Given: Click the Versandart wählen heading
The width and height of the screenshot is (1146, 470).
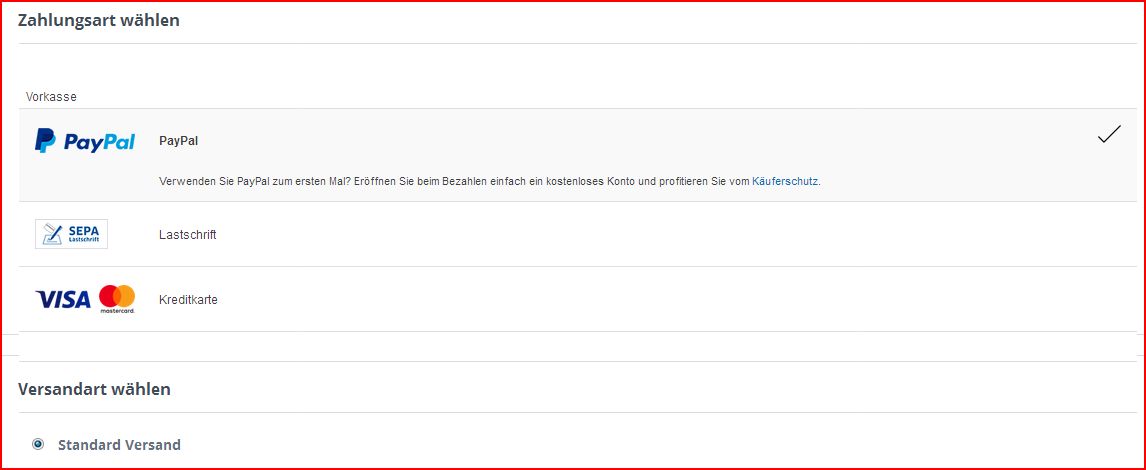Looking at the screenshot, I should point(94,389).
